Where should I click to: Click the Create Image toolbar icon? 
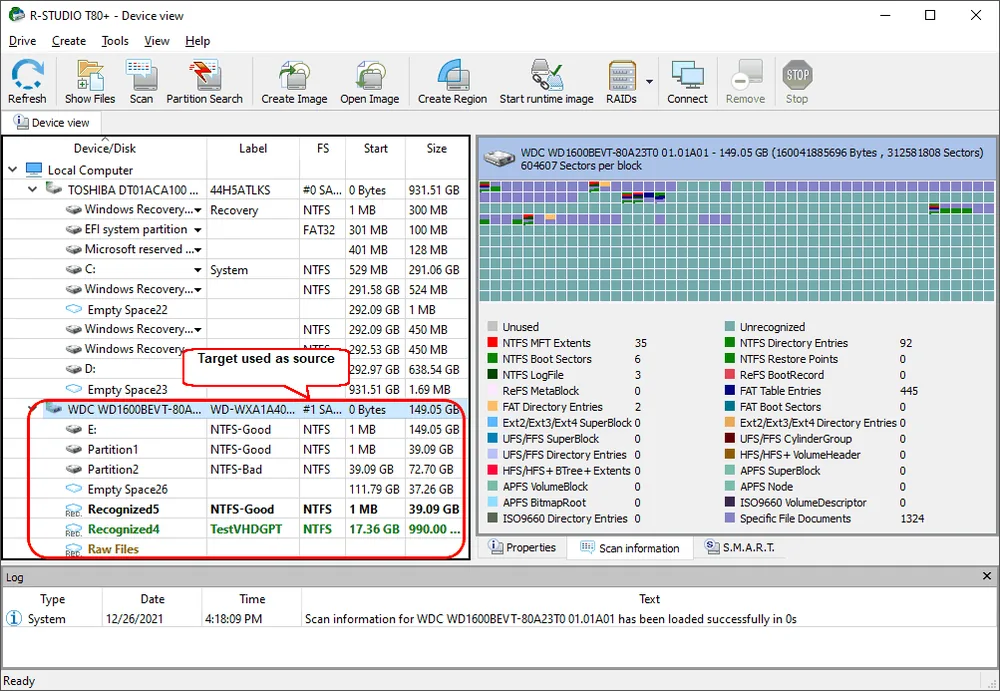[x=294, y=82]
